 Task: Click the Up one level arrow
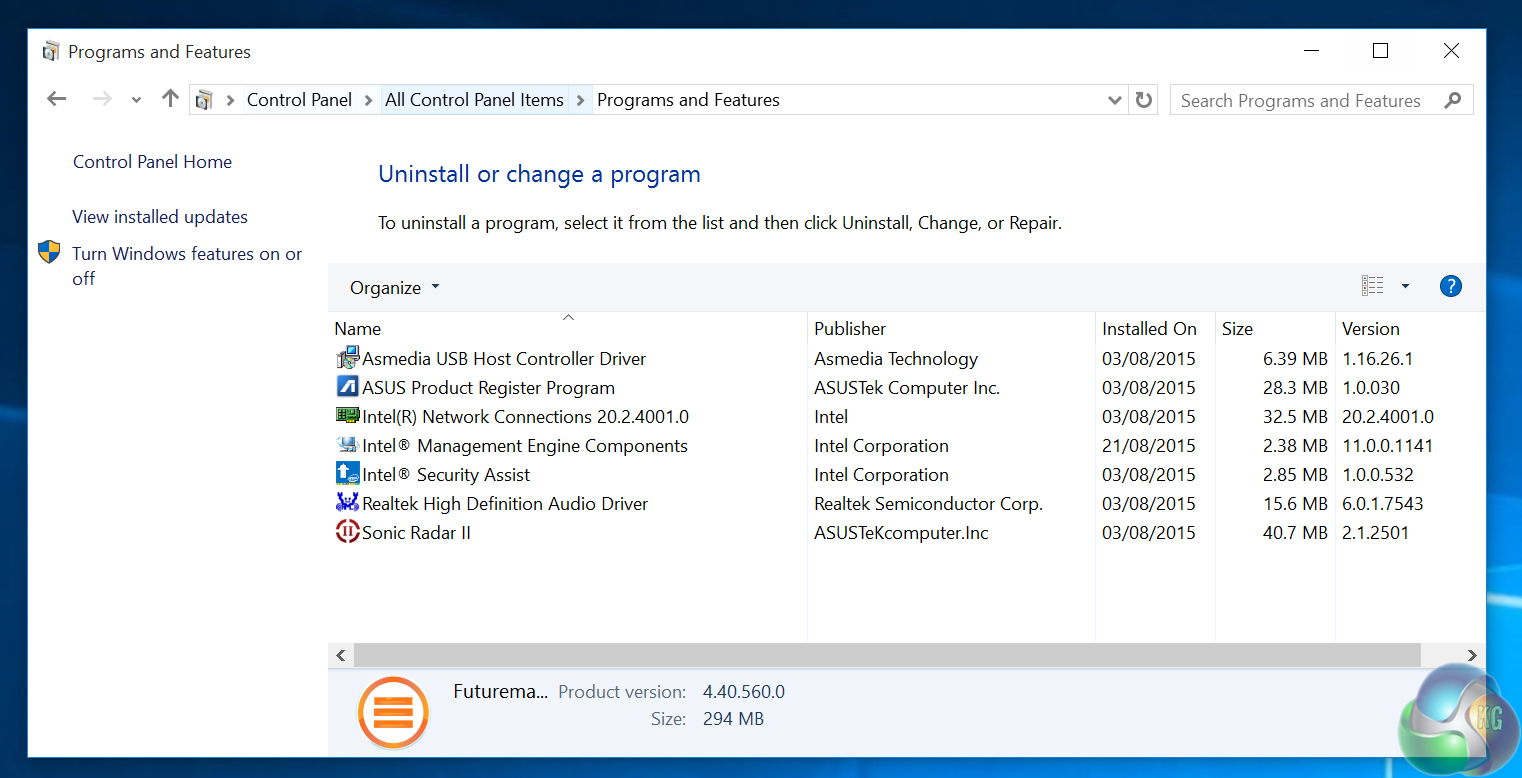pos(170,99)
